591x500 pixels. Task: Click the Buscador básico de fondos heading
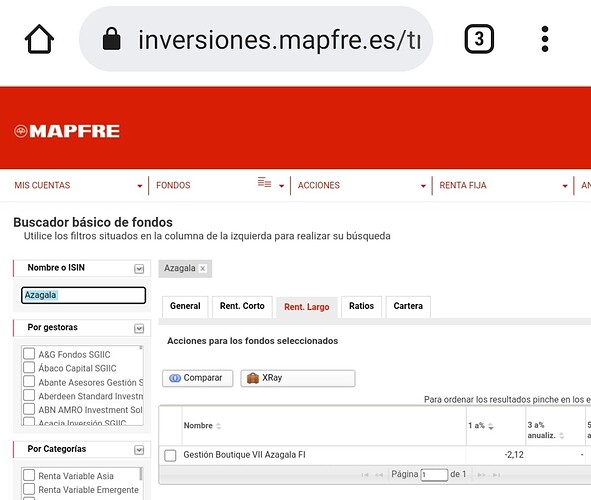93,222
